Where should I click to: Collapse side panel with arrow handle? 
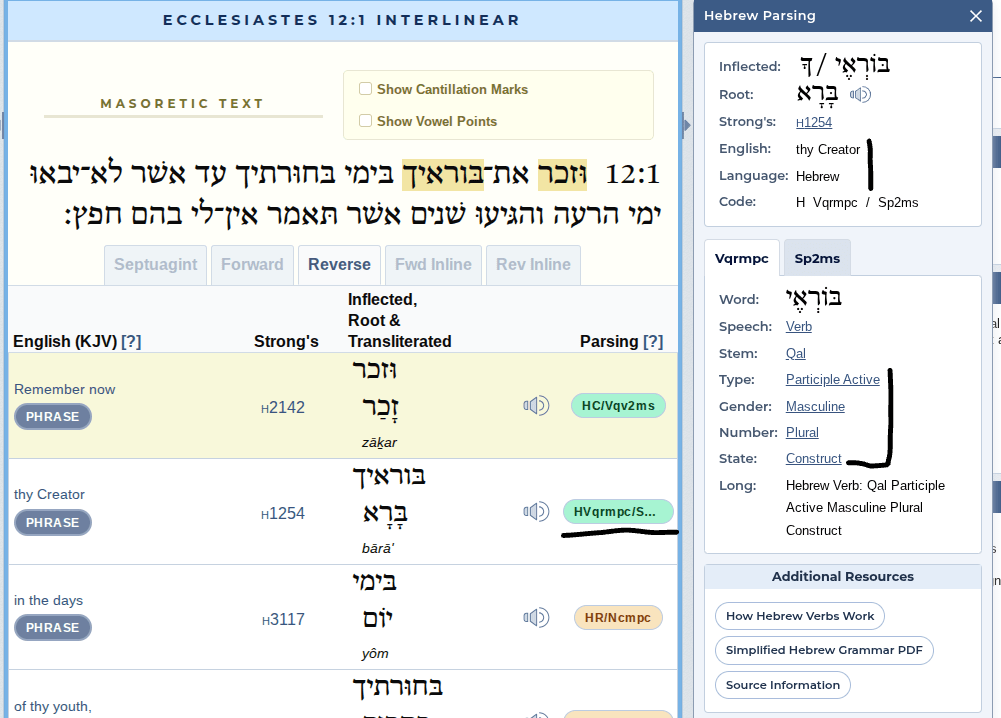click(x=686, y=125)
